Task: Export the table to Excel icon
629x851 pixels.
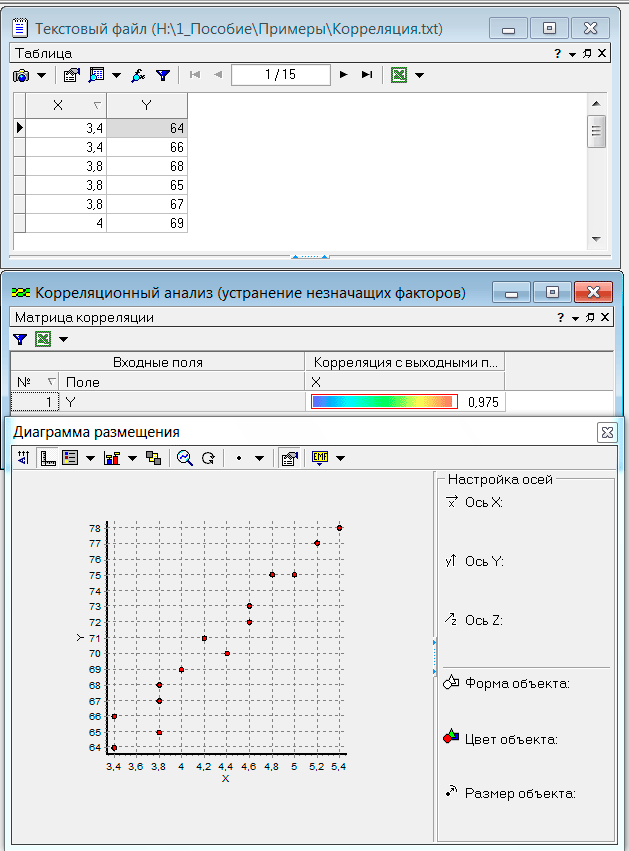Action: pos(399,75)
